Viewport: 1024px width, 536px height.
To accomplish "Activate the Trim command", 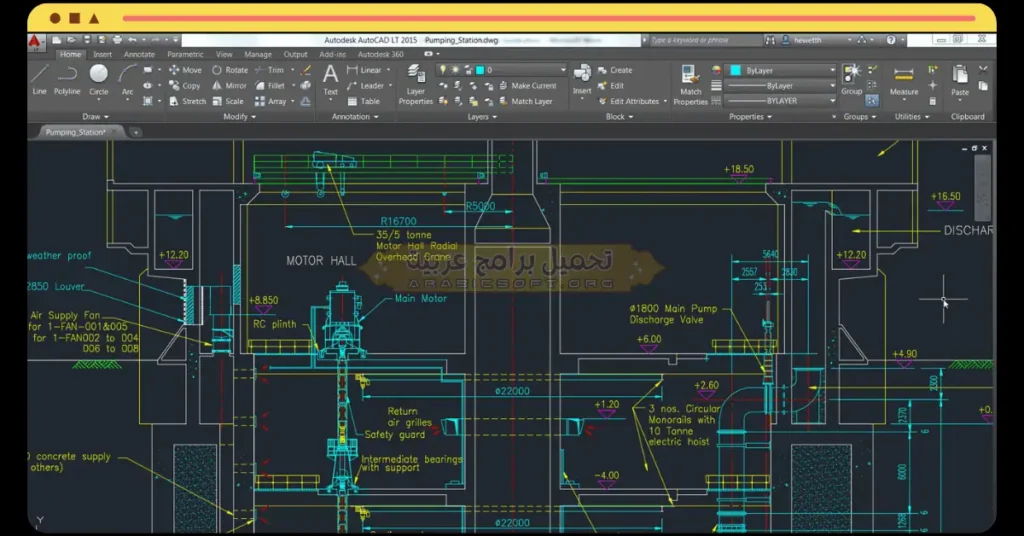I will click(269, 70).
